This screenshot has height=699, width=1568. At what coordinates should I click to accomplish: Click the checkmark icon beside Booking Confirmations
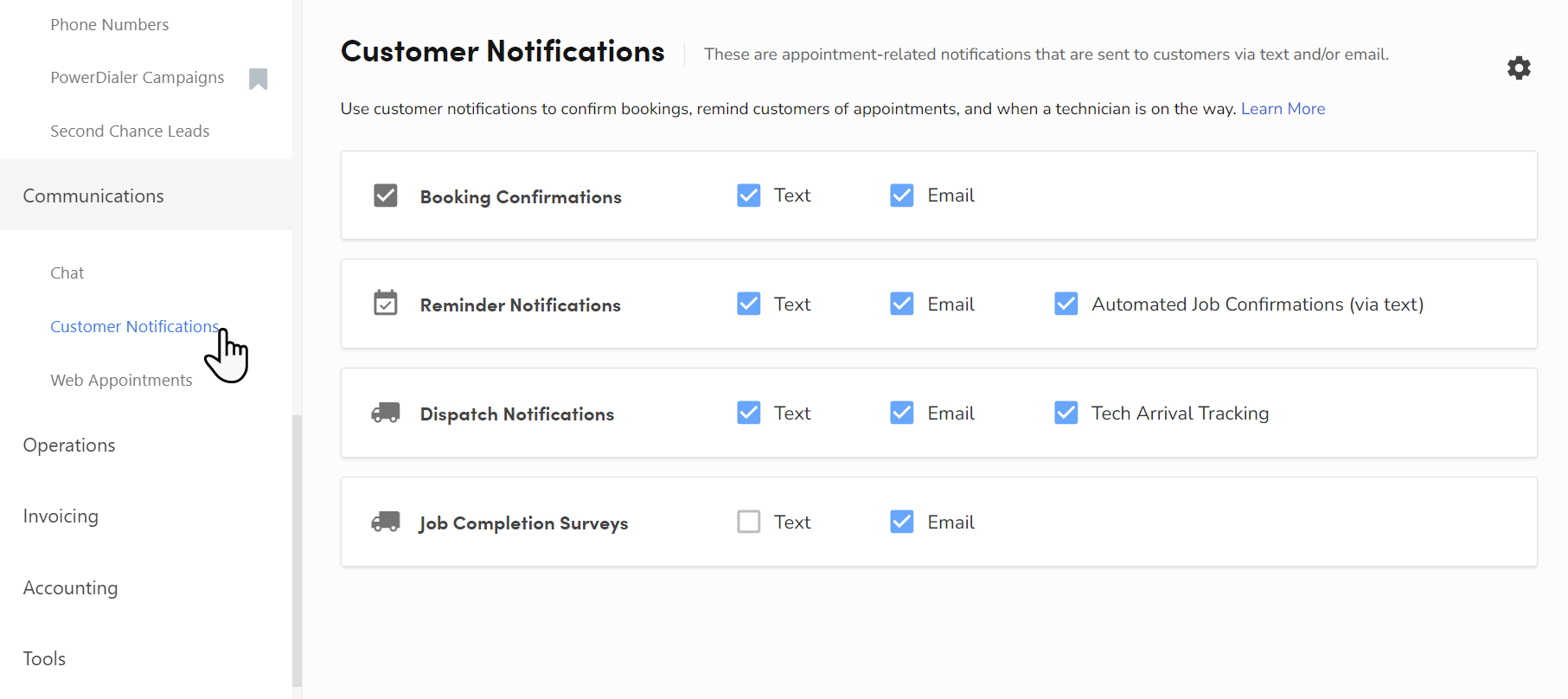(x=386, y=195)
